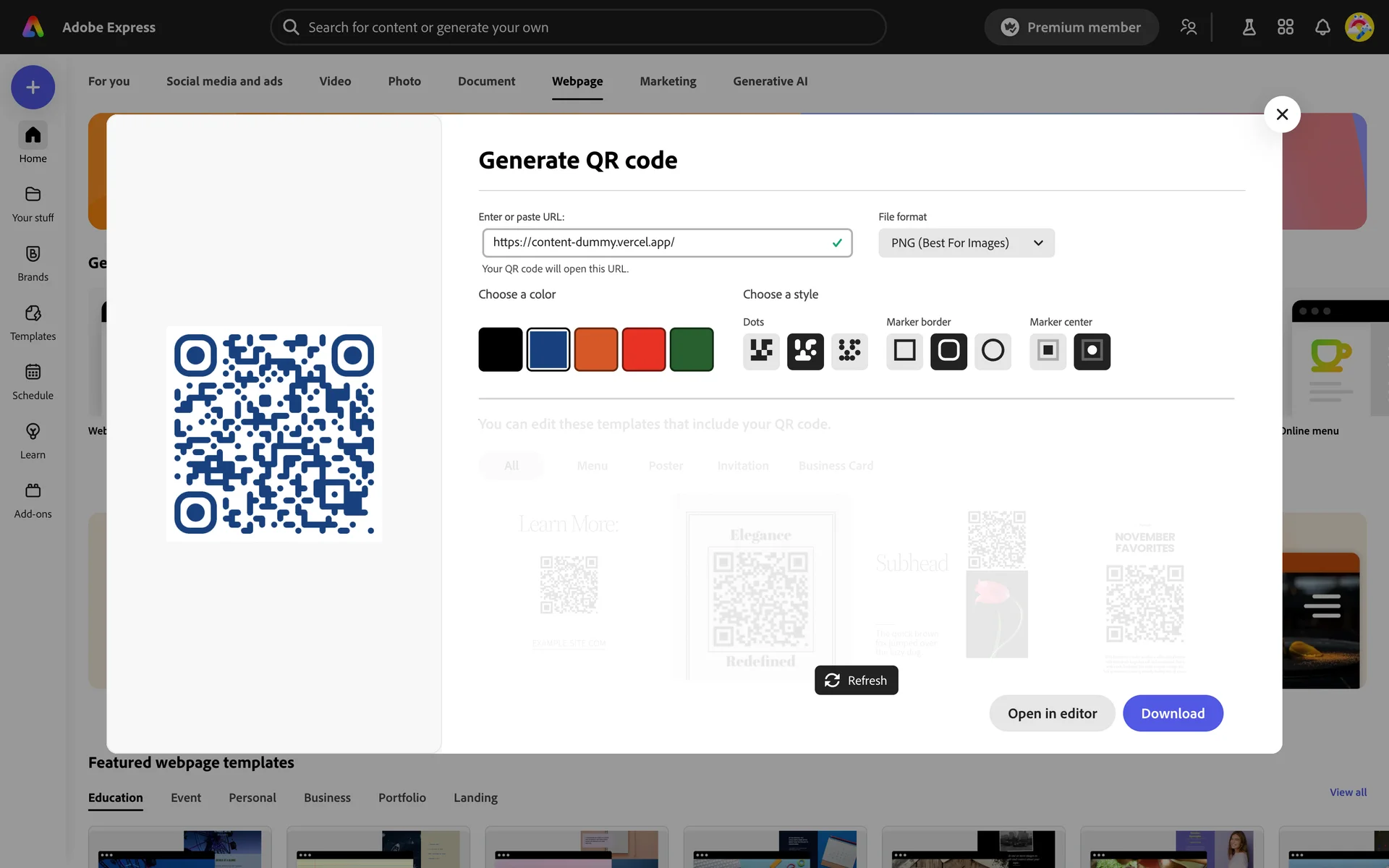Open the Generative AI tab
Screen dimensions: 1389x868
click(x=770, y=81)
